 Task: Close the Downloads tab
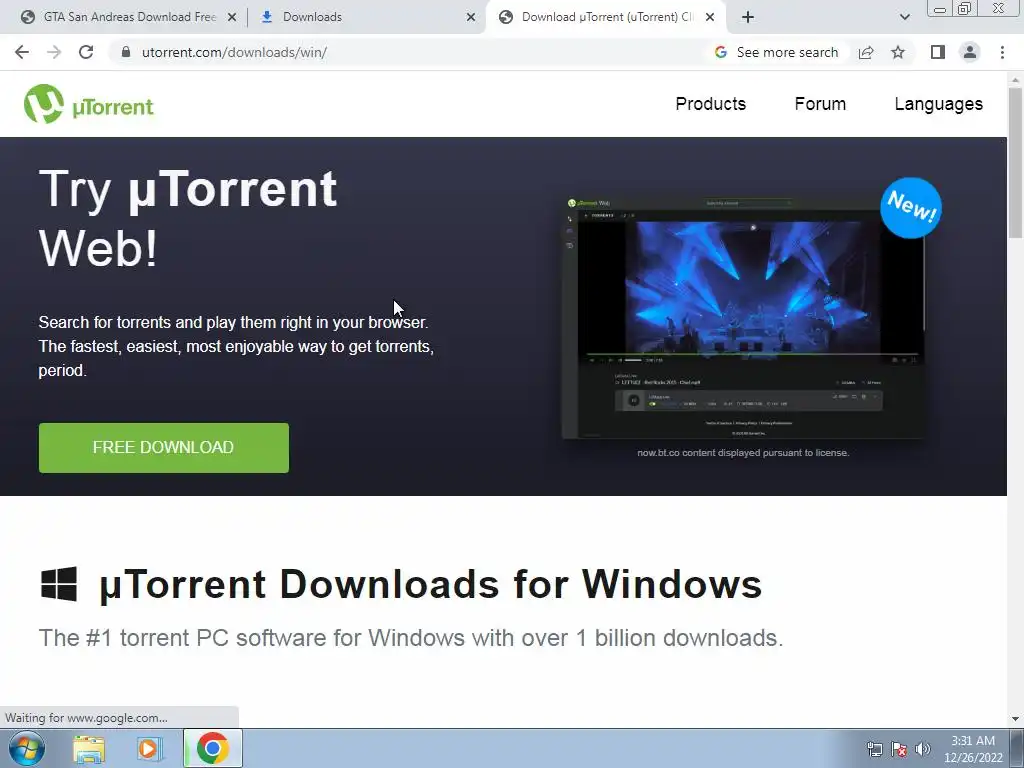point(471,17)
